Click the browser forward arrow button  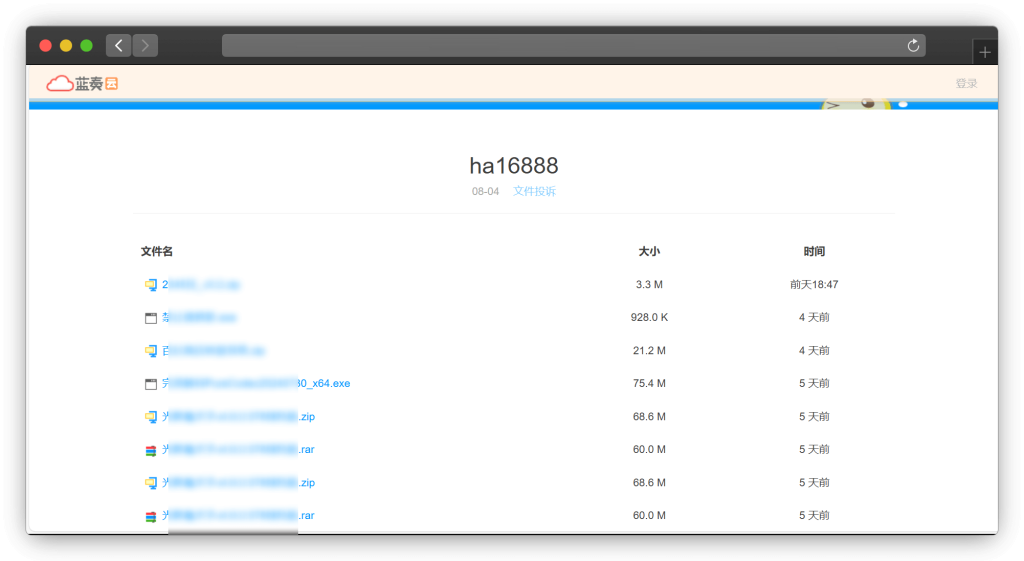(x=145, y=45)
